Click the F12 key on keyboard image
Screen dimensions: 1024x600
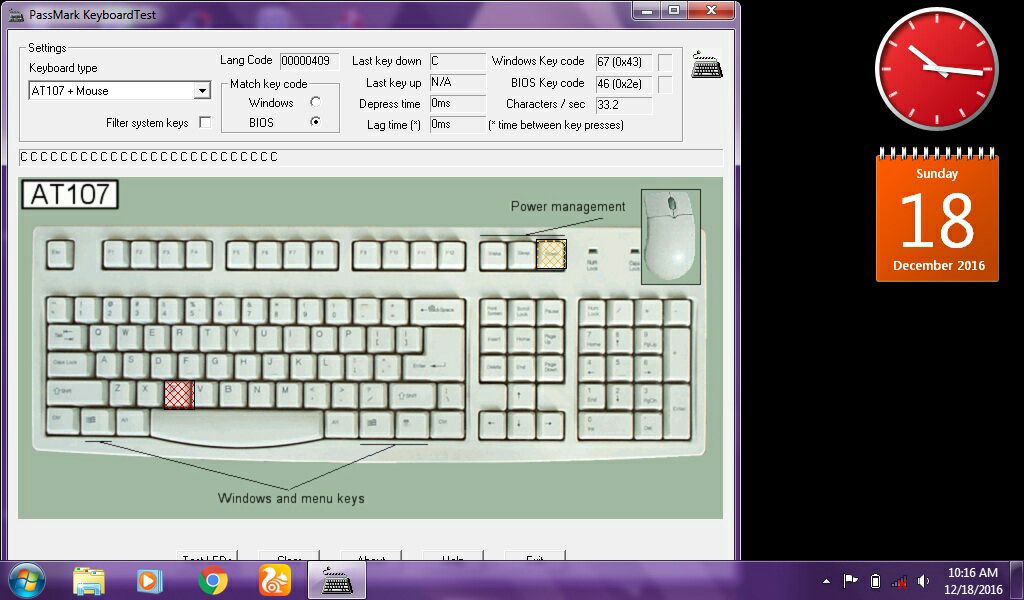[451, 255]
